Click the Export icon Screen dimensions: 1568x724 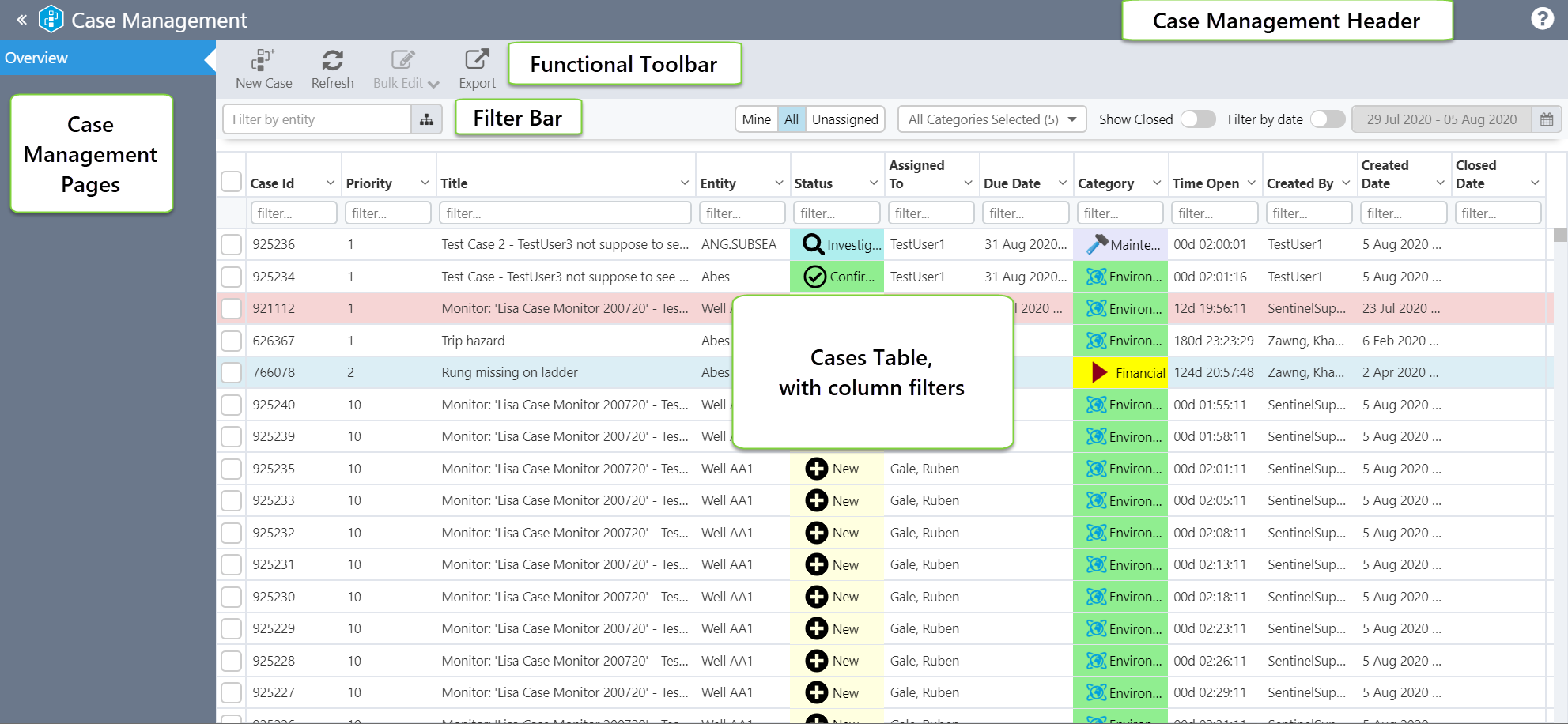click(x=477, y=61)
